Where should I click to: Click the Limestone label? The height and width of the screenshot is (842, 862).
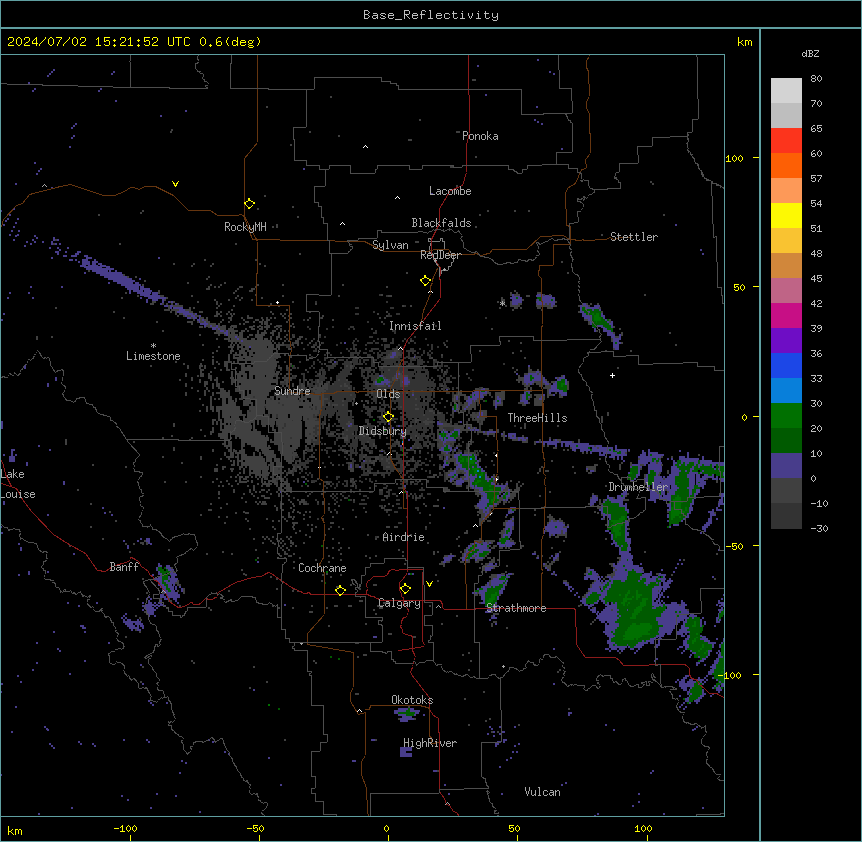pos(153,356)
